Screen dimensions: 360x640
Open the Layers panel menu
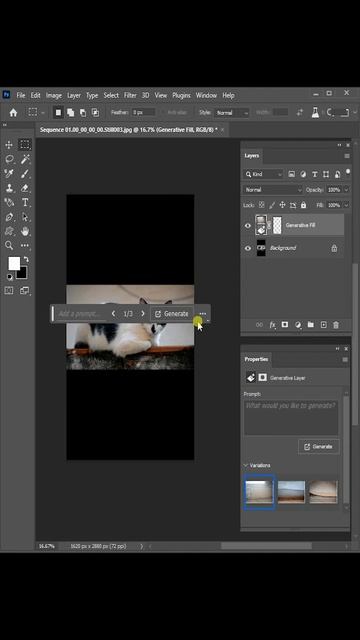347,156
